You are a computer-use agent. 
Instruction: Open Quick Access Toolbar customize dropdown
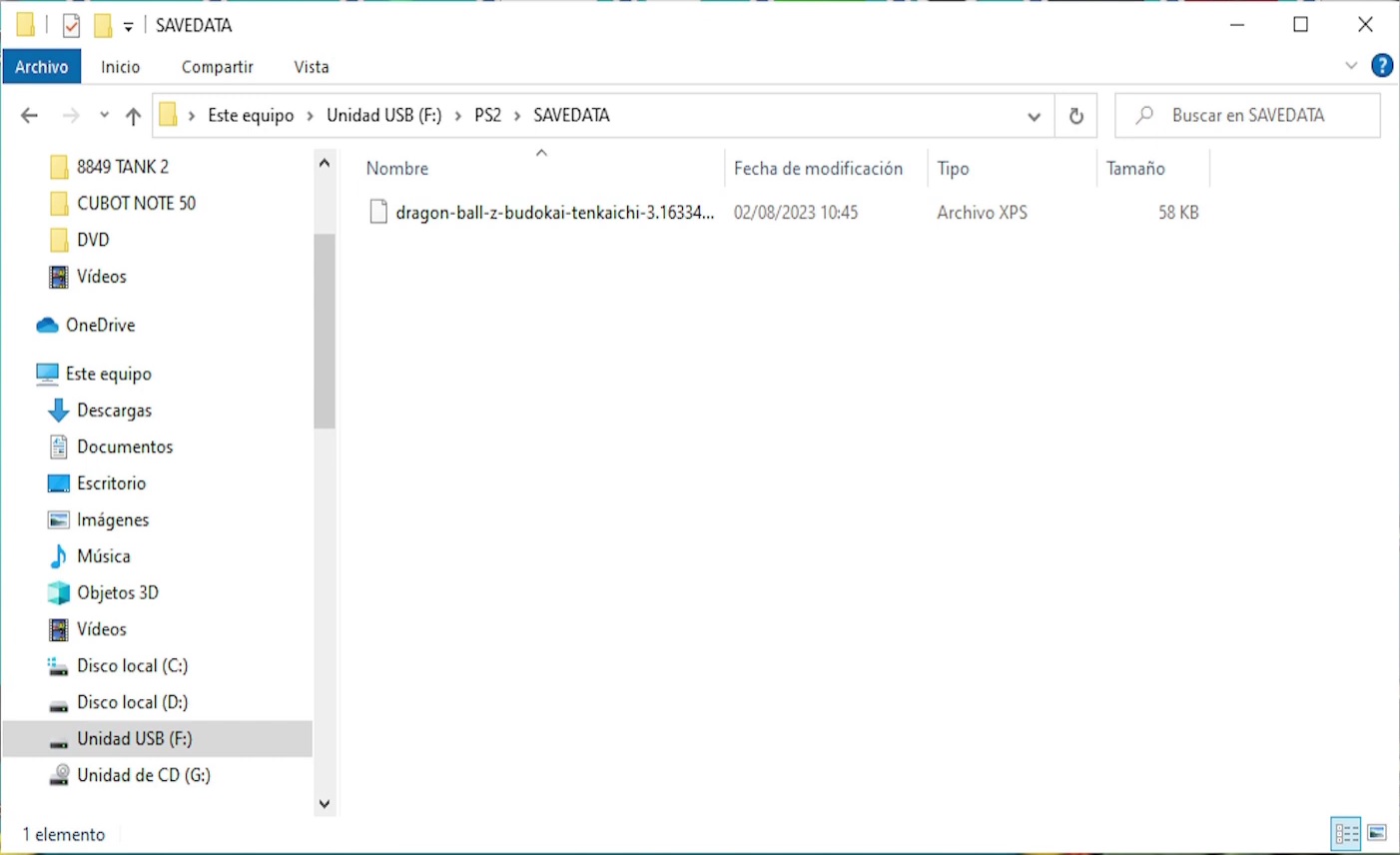129,27
